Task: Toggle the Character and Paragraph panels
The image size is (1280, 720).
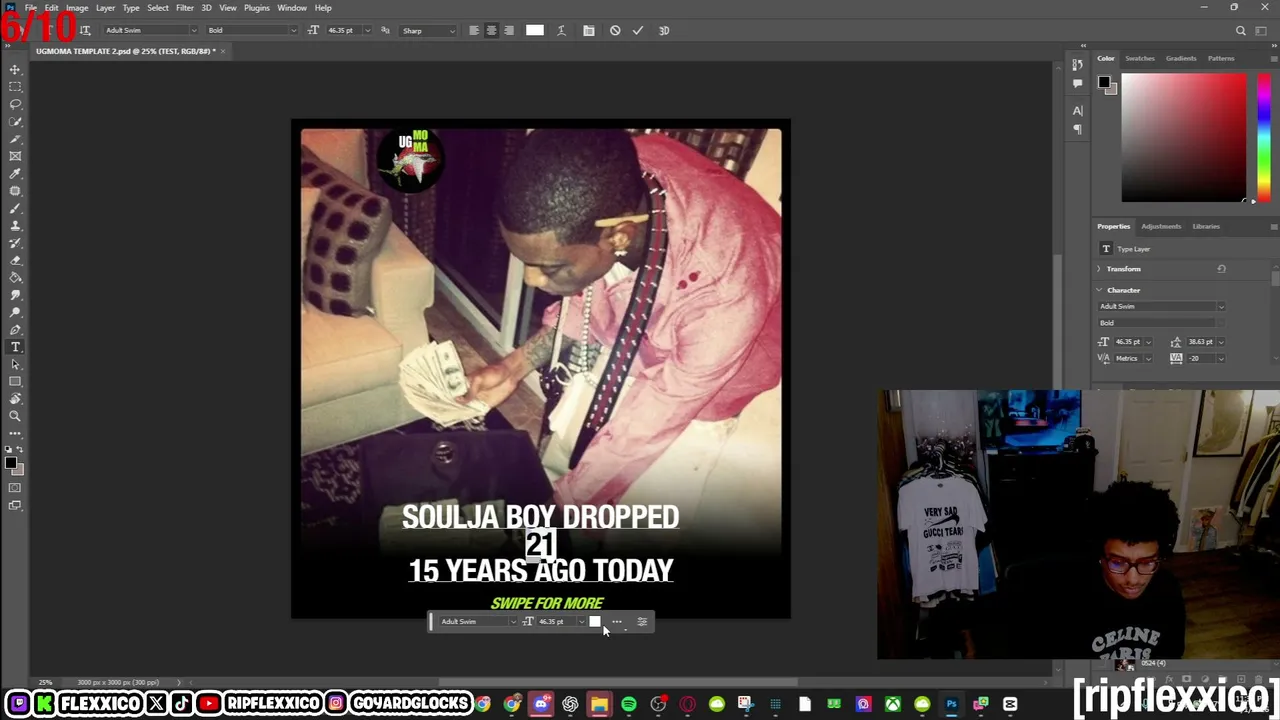Action: 588,30
